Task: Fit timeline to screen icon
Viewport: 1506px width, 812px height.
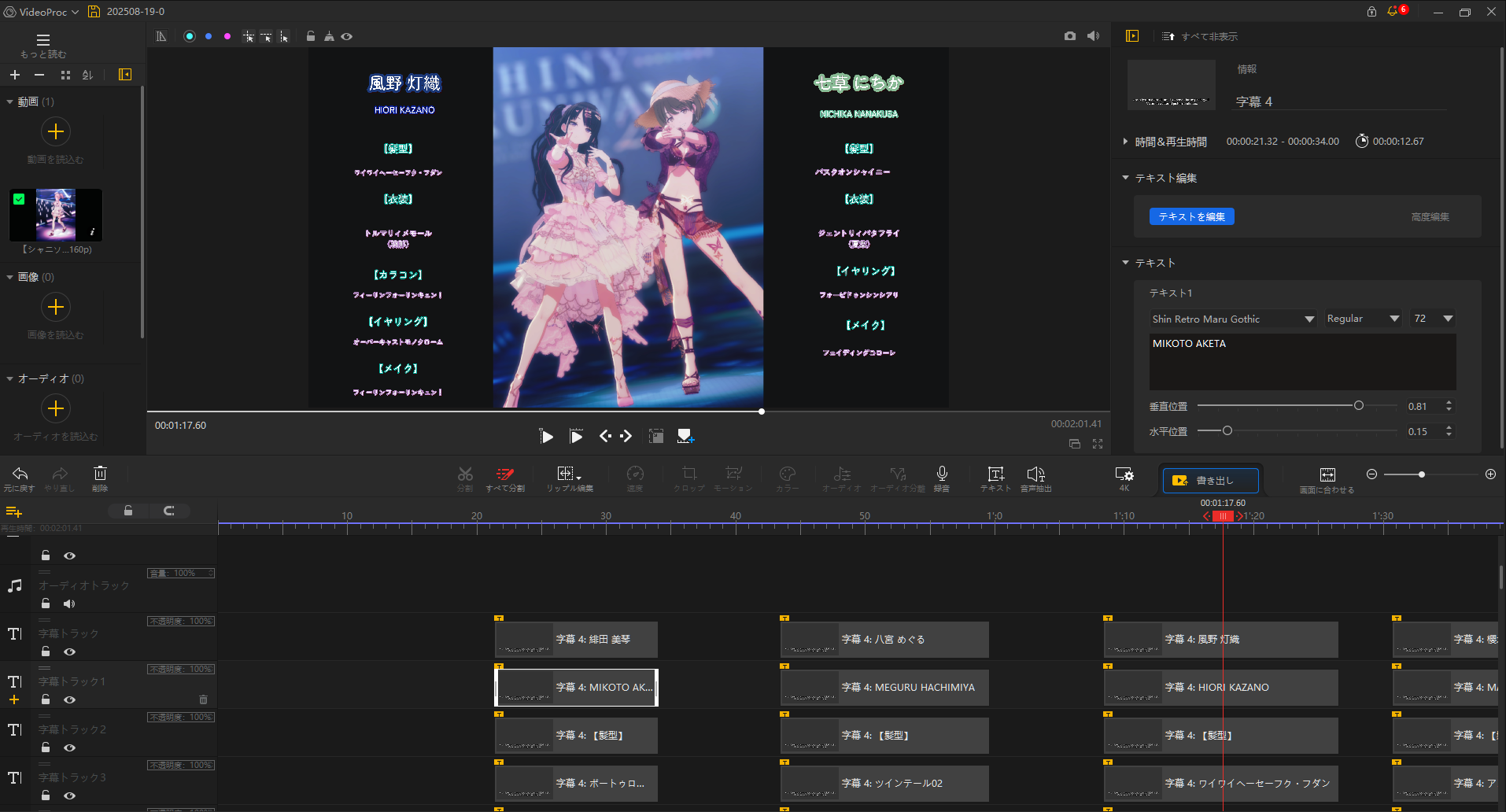Action: click(x=1327, y=474)
